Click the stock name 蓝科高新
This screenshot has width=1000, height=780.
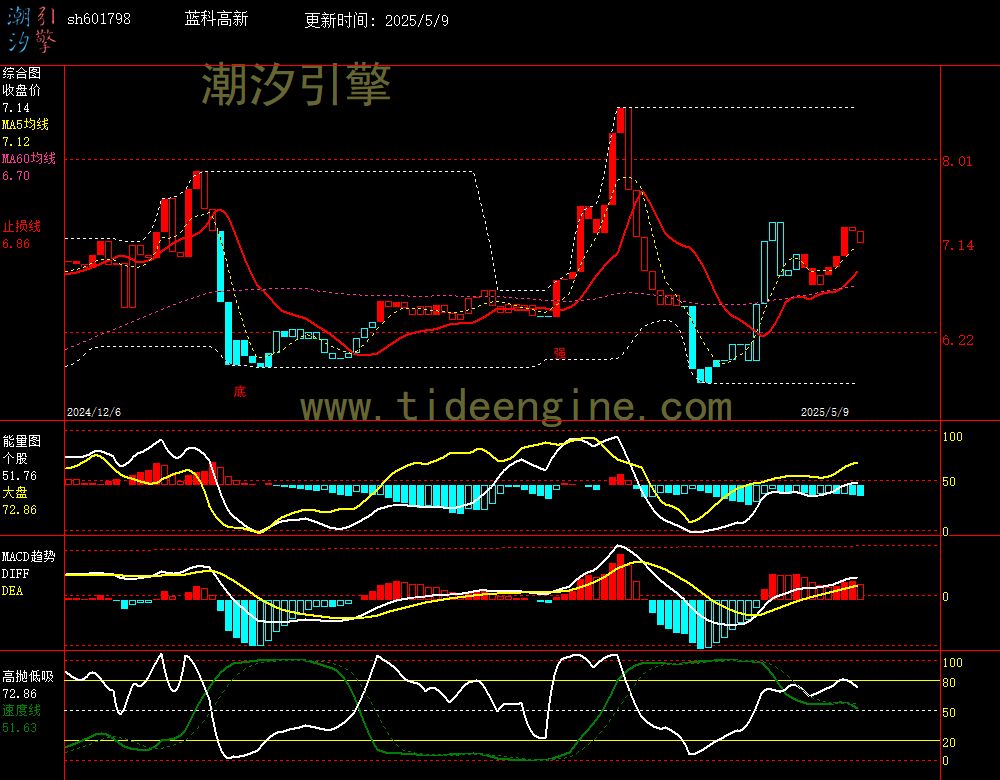point(216,19)
